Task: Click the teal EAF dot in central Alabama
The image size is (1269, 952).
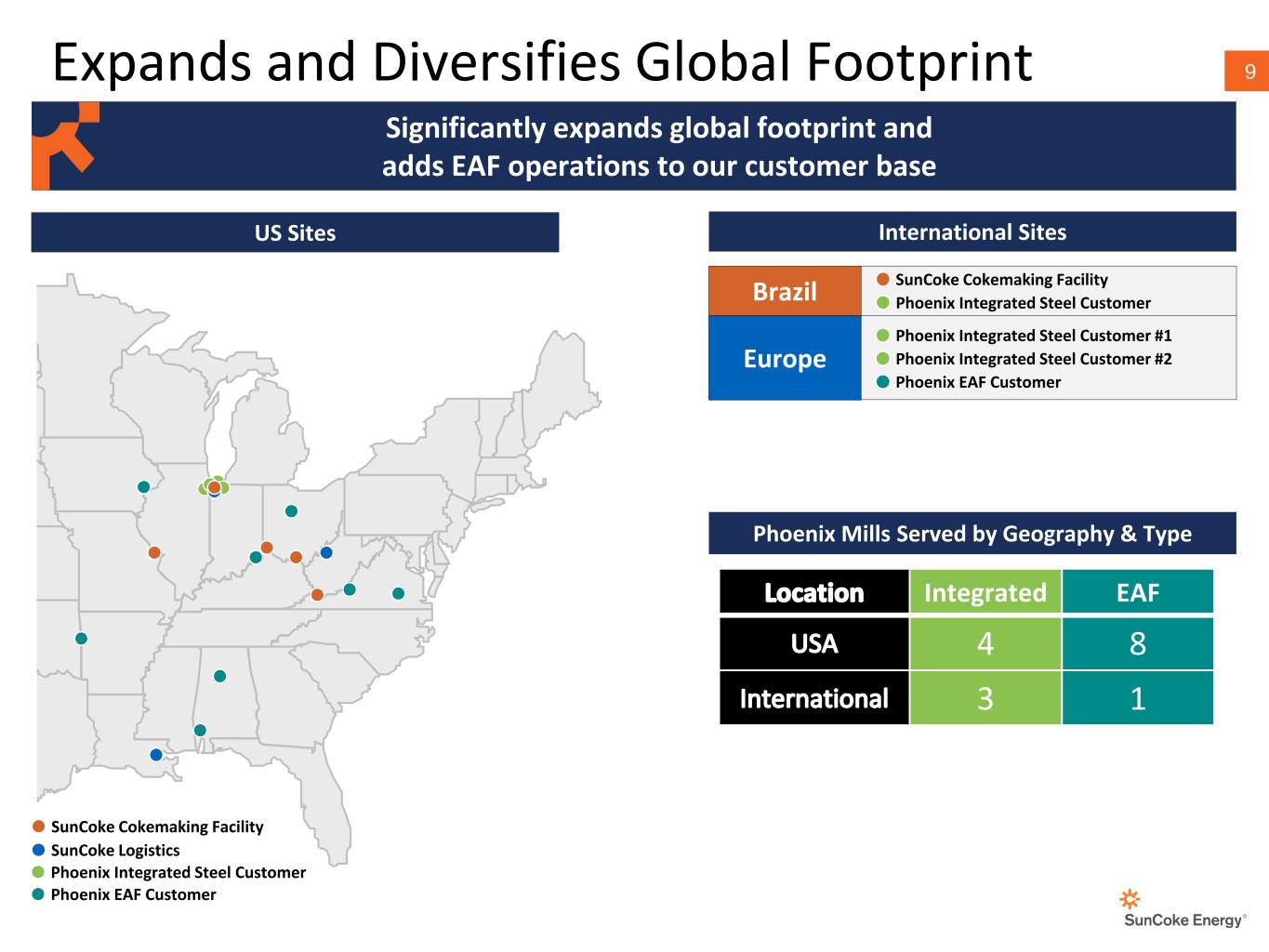Action: (220, 676)
